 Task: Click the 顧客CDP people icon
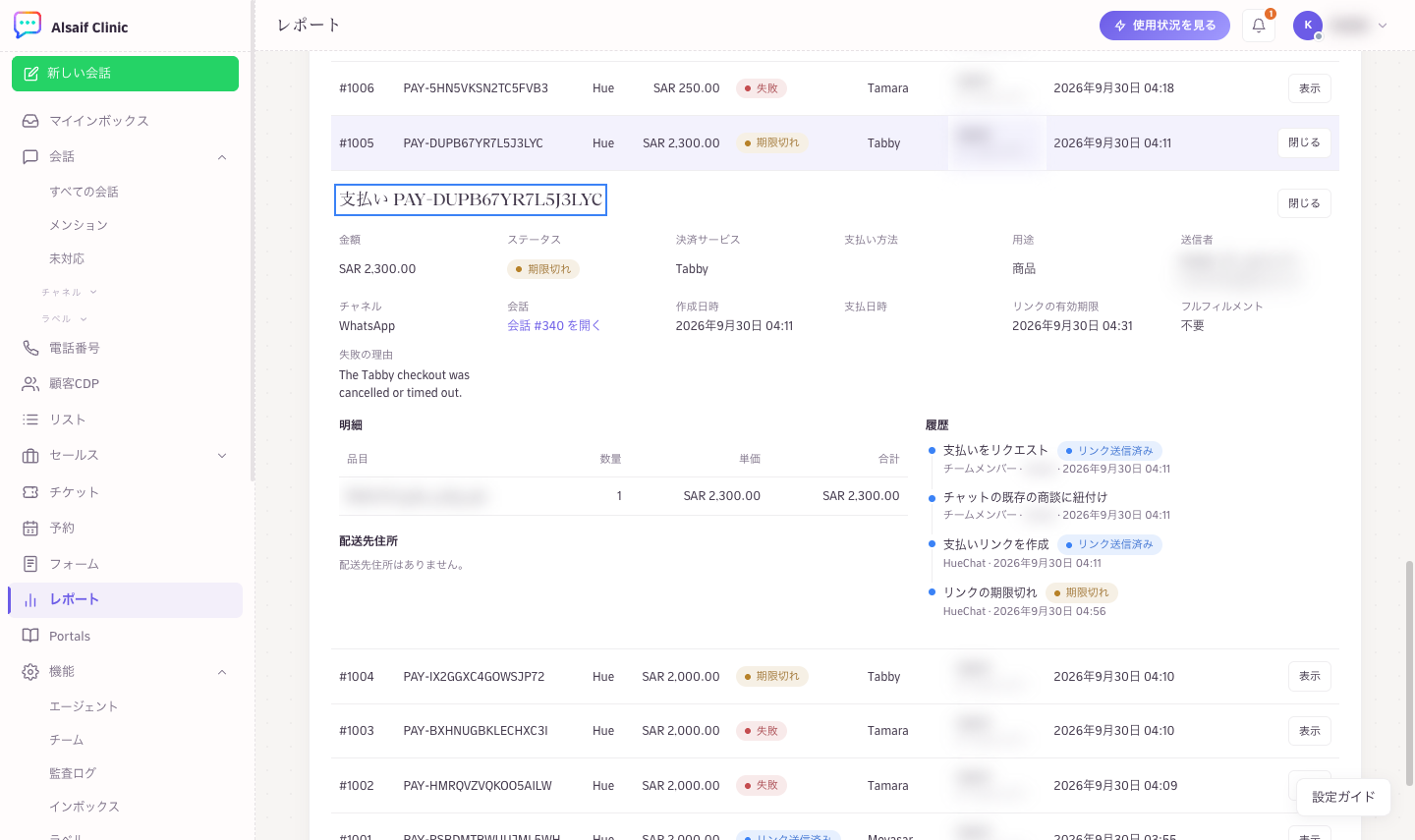click(x=30, y=384)
